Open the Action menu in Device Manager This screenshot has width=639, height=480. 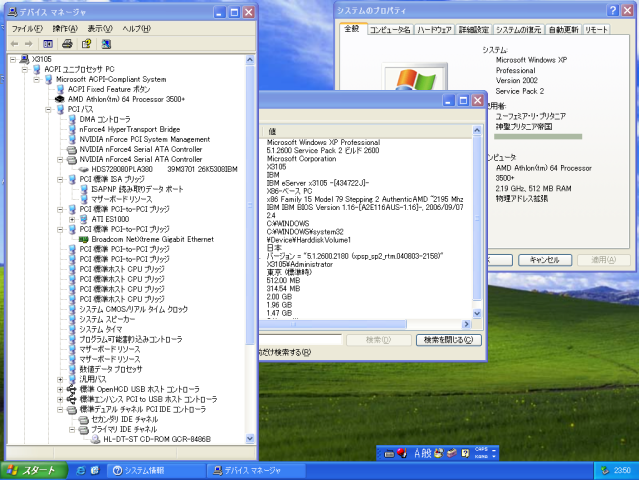pyautogui.click(x=65, y=29)
